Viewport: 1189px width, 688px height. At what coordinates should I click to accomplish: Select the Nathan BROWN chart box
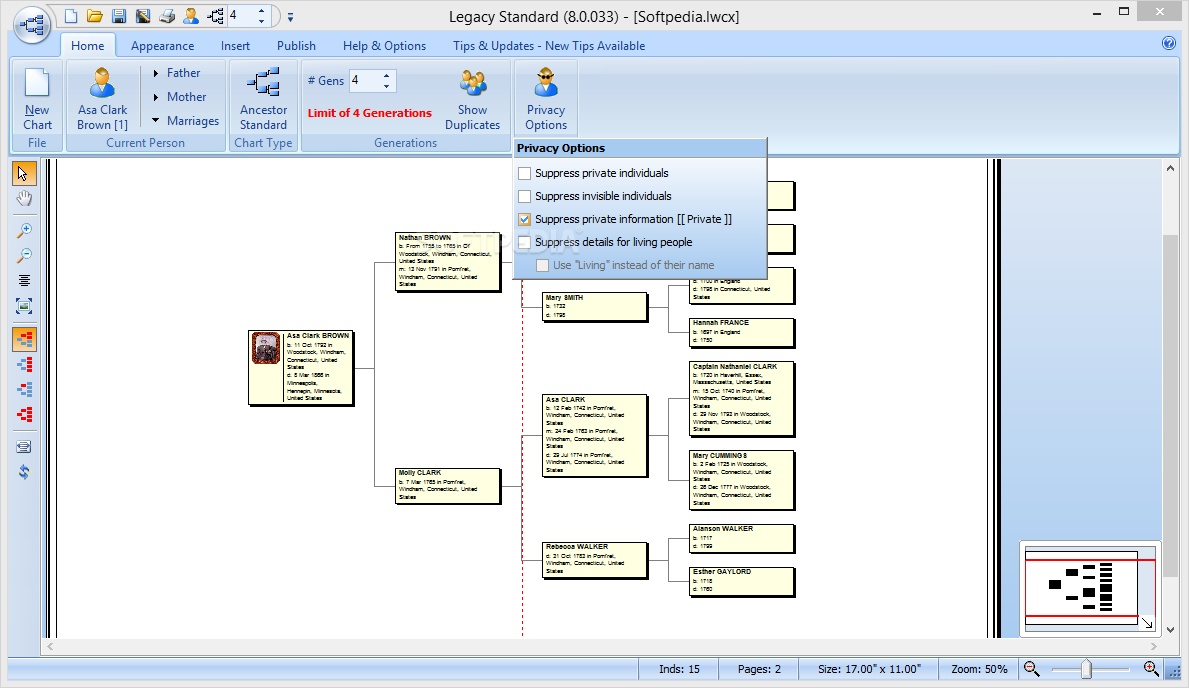[x=447, y=262]
